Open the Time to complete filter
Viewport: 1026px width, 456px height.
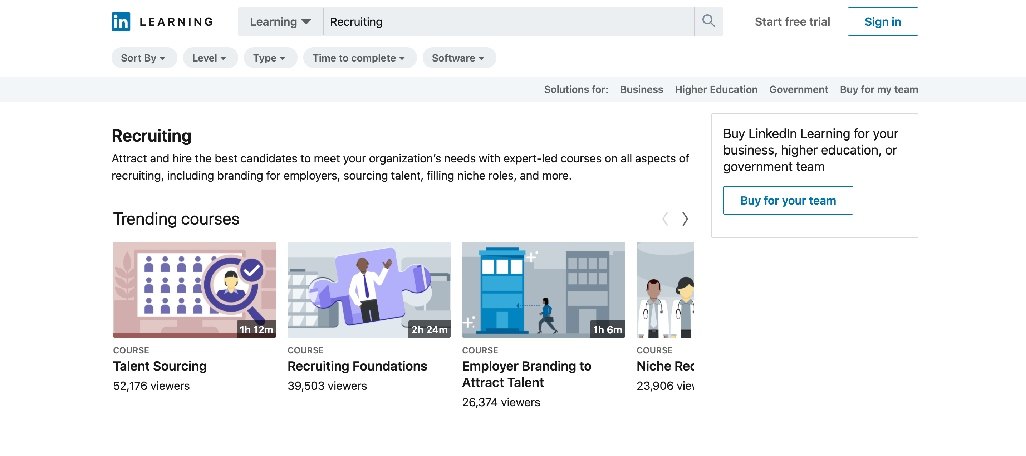359,58
